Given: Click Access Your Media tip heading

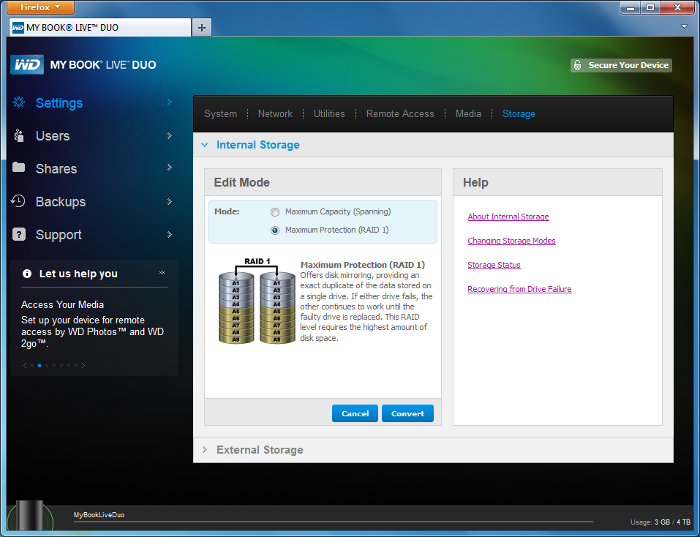Looking at the screenshot, I should point(62,304).
